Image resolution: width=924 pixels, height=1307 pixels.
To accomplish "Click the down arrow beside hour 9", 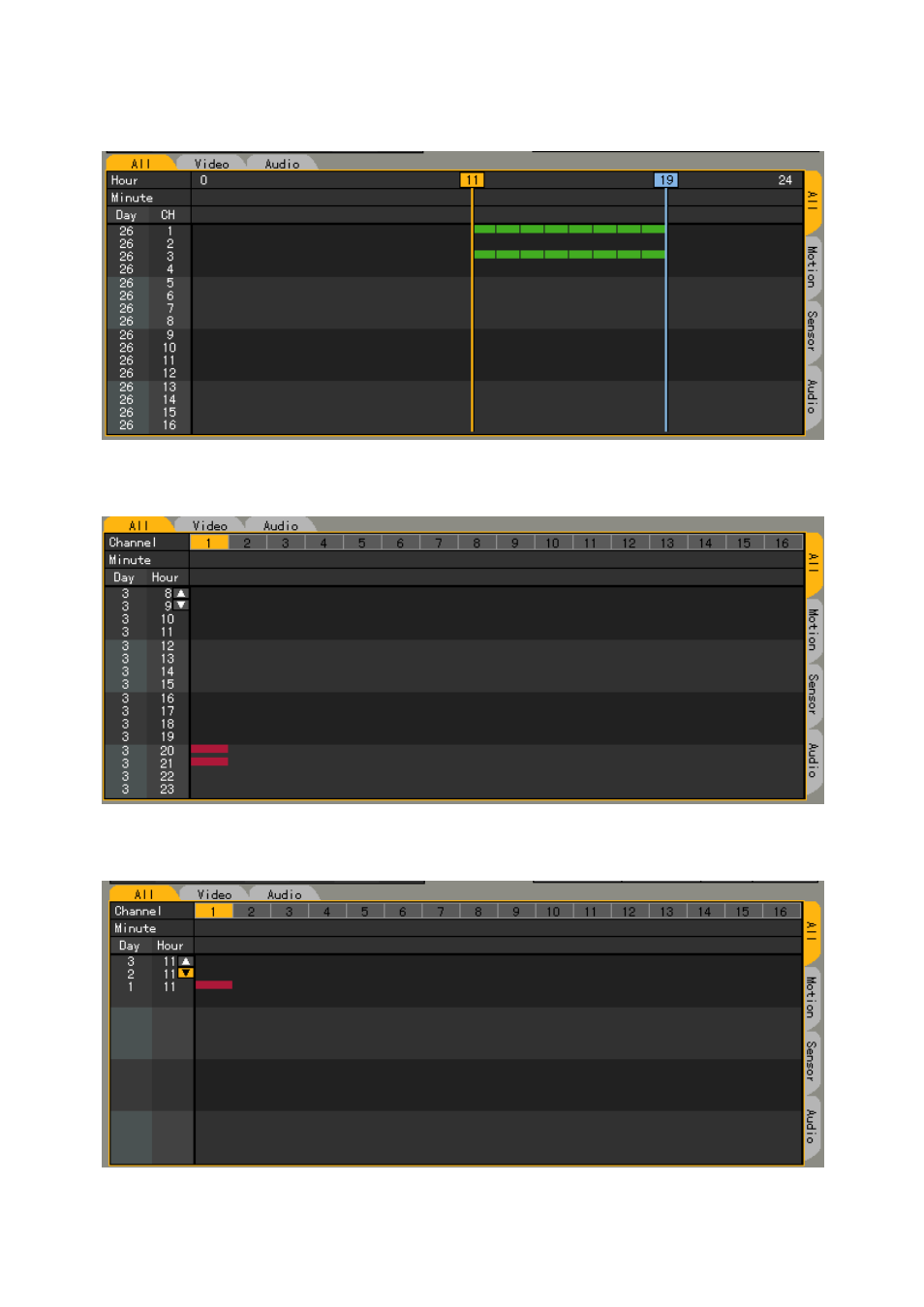I will tap(181, 606).
